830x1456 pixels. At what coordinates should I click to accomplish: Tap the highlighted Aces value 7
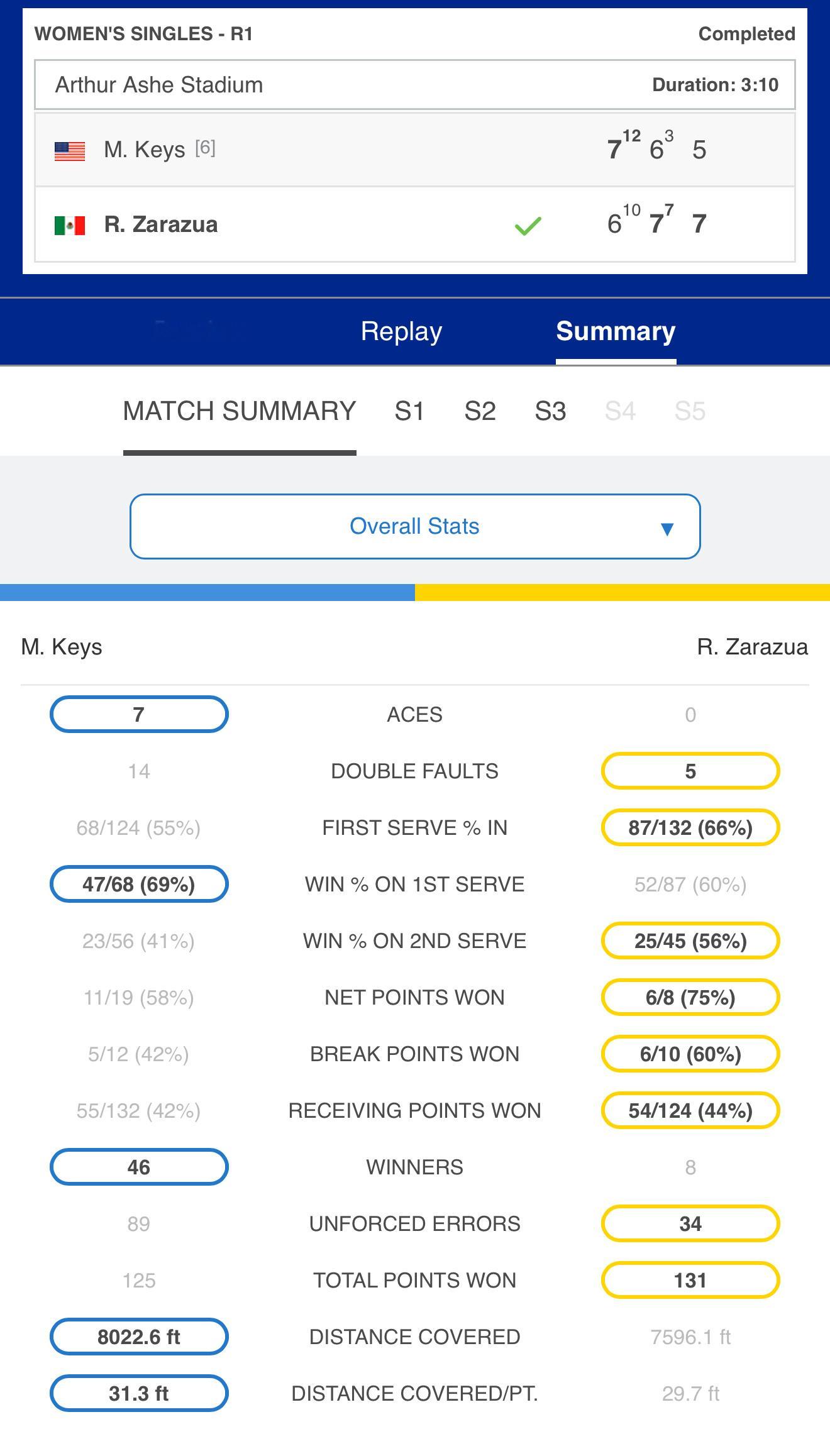tap(139, 714)
